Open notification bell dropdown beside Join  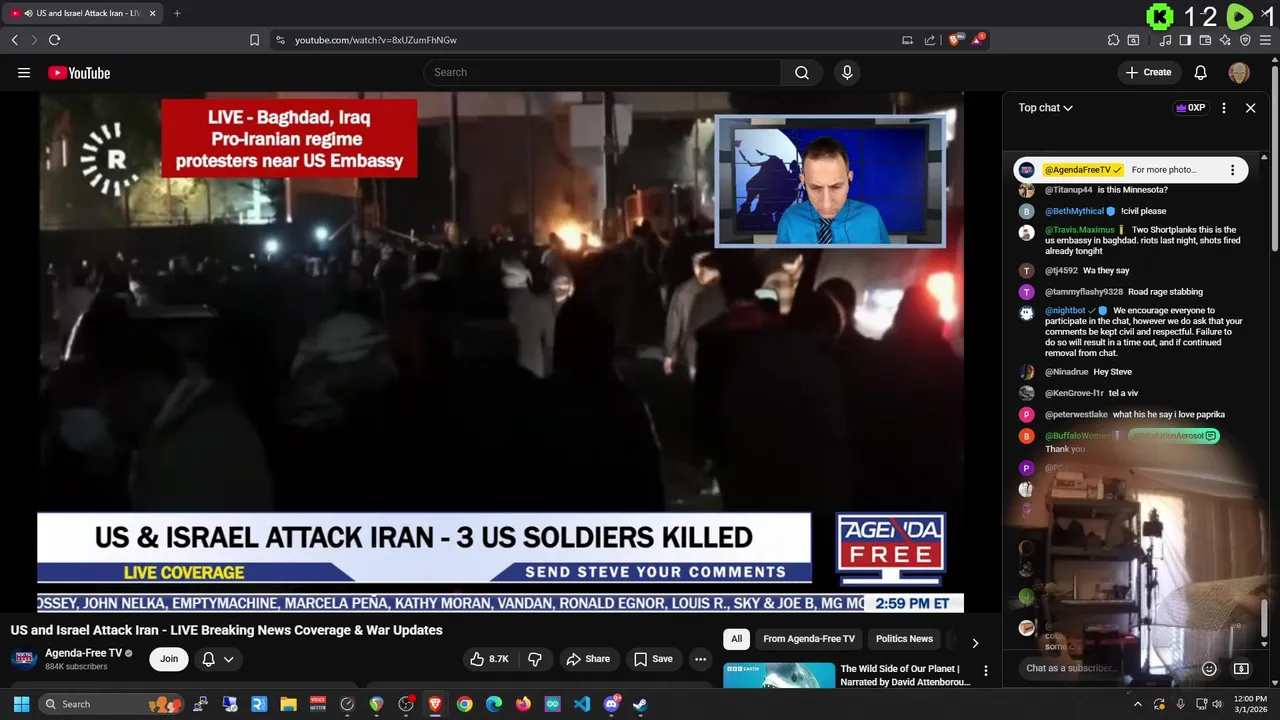pyautogui.click(x=218, y=659)
